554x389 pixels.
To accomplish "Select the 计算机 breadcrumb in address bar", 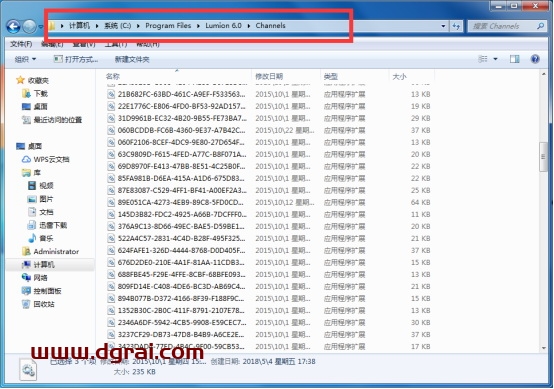I will coord(79,25).
